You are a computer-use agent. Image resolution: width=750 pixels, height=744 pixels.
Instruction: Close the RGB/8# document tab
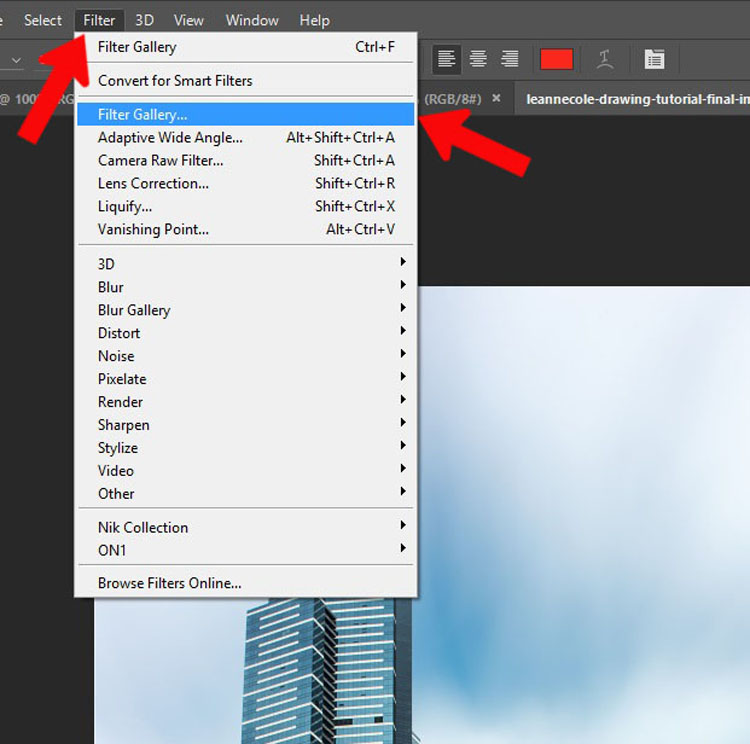pyautogui.click(x=496, y=98)
